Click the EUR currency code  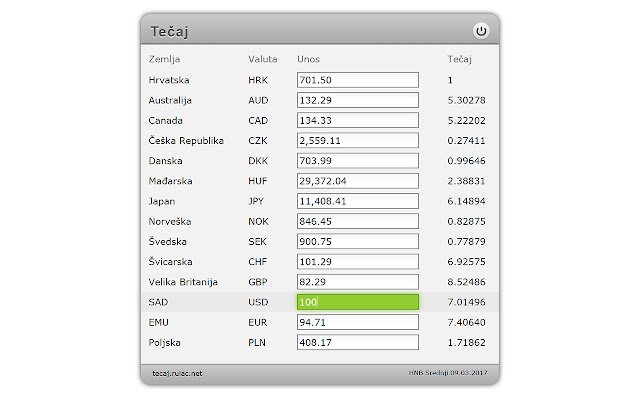click(x=258, y=322)
